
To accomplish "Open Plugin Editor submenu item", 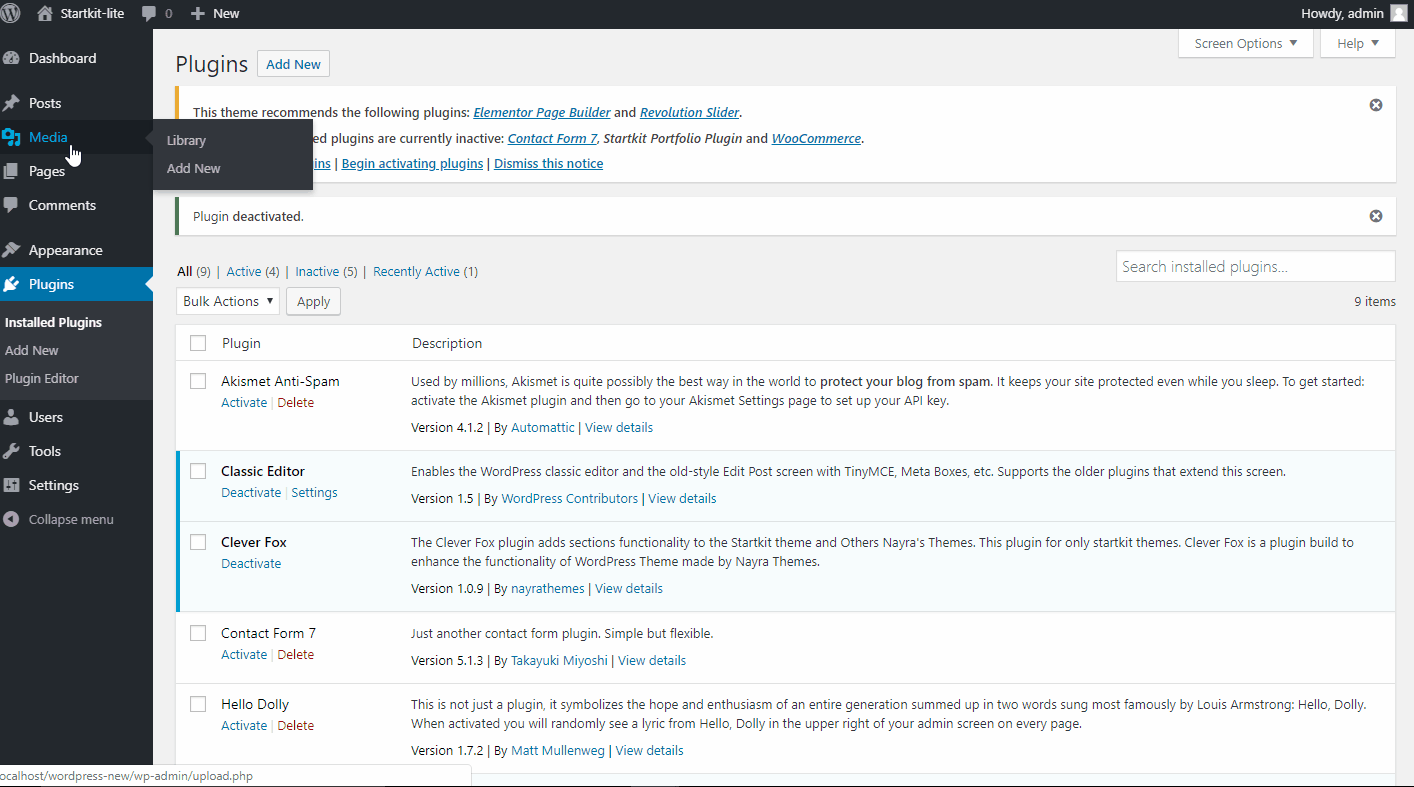I will 42,378.
